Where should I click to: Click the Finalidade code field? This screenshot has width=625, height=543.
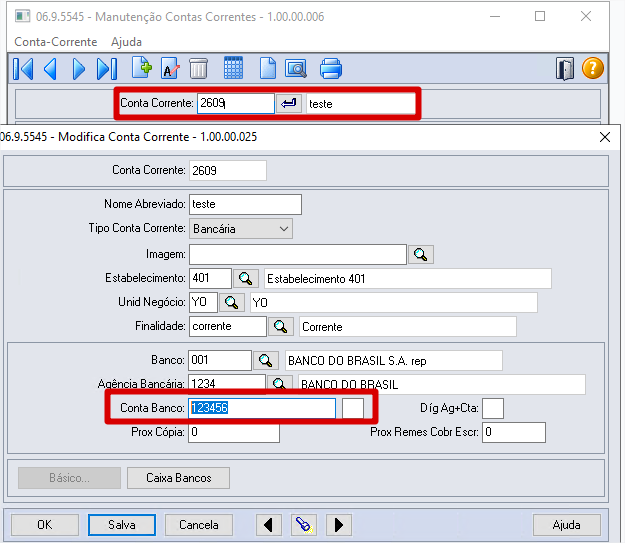(228, 327)
